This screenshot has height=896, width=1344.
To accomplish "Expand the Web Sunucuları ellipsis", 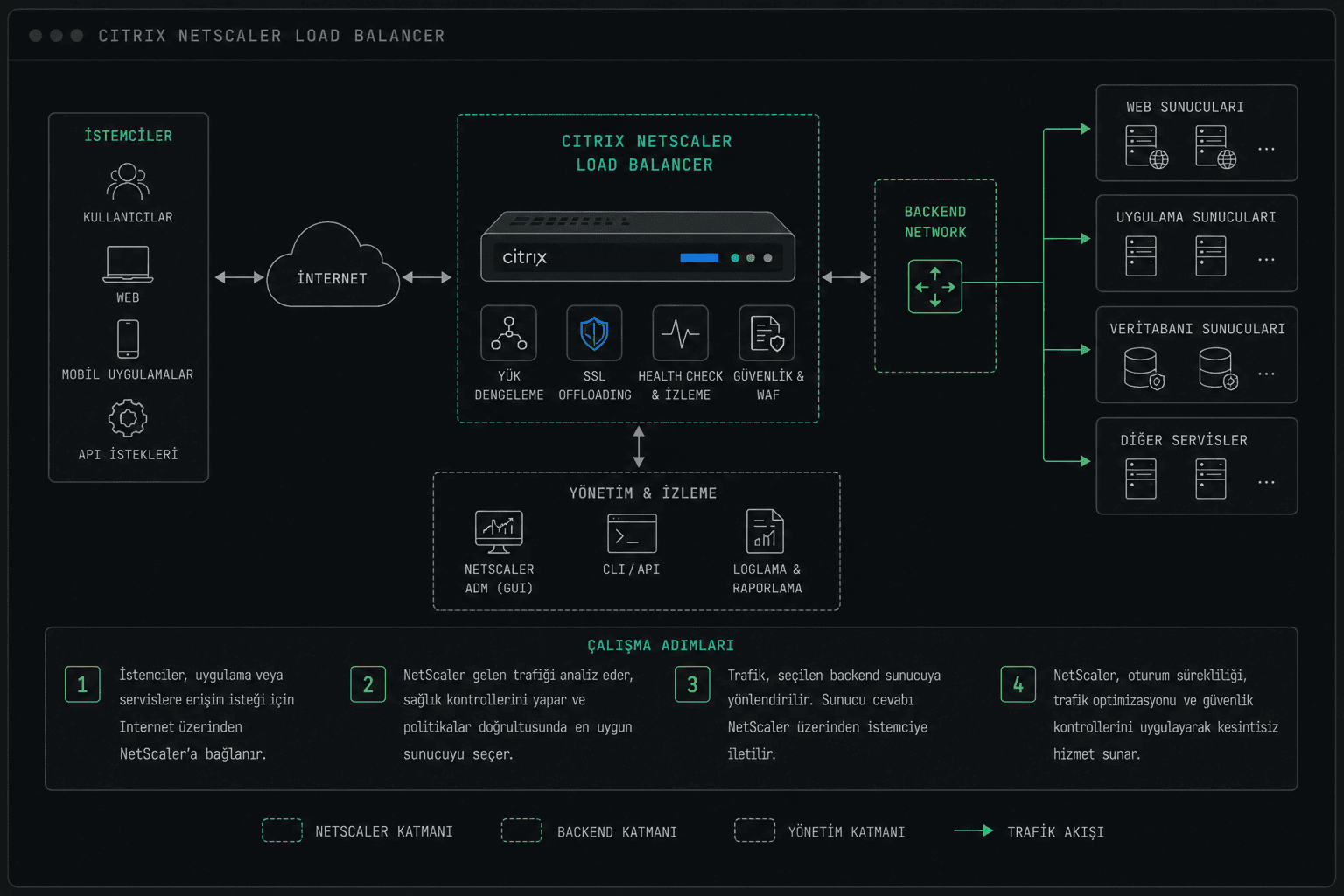I will pyautogui.click(x=1266, y=150).
